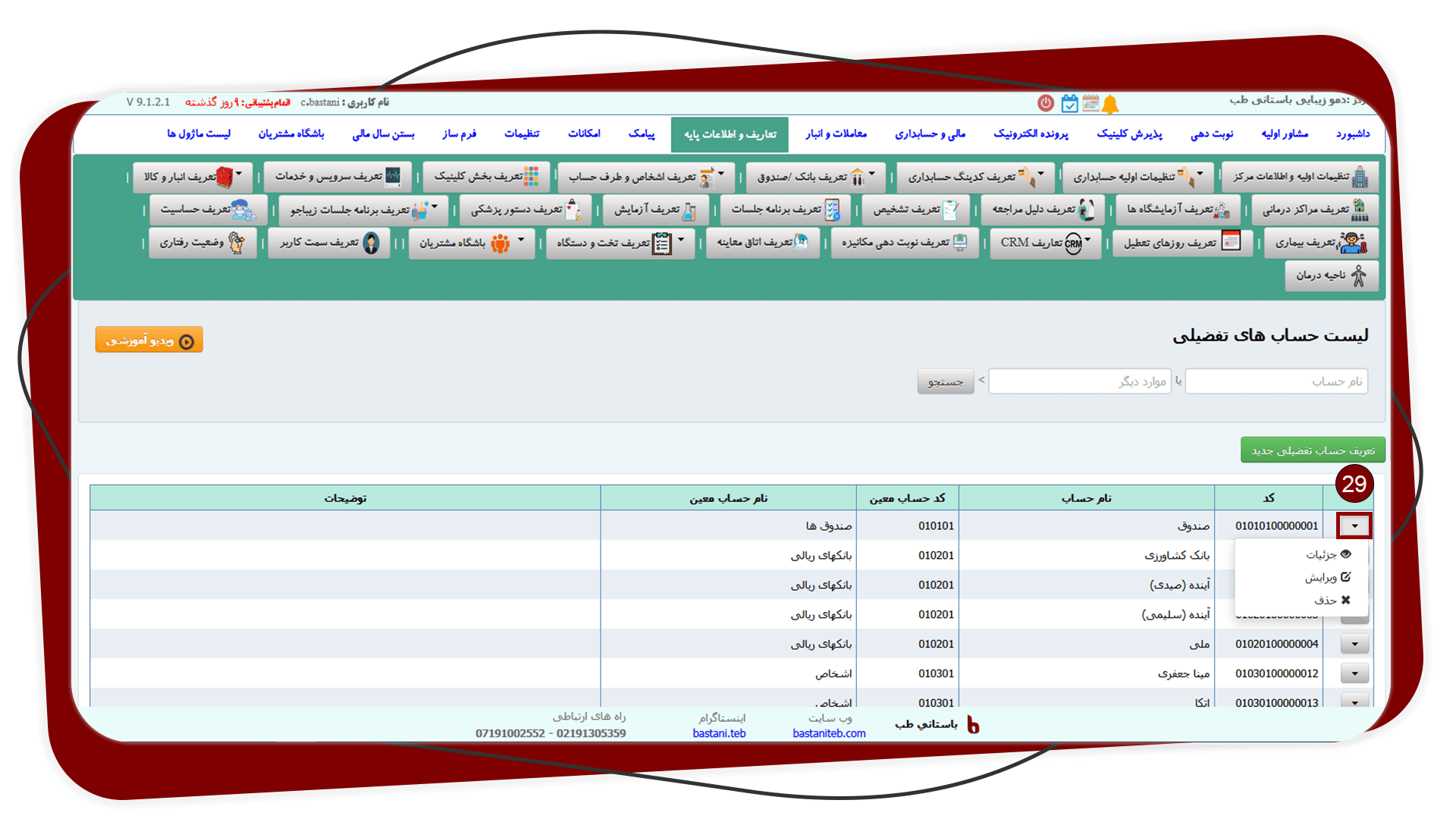Choose ویرایش from row menu
This screenshot has width=1456, height=819.
(1328, 577)
